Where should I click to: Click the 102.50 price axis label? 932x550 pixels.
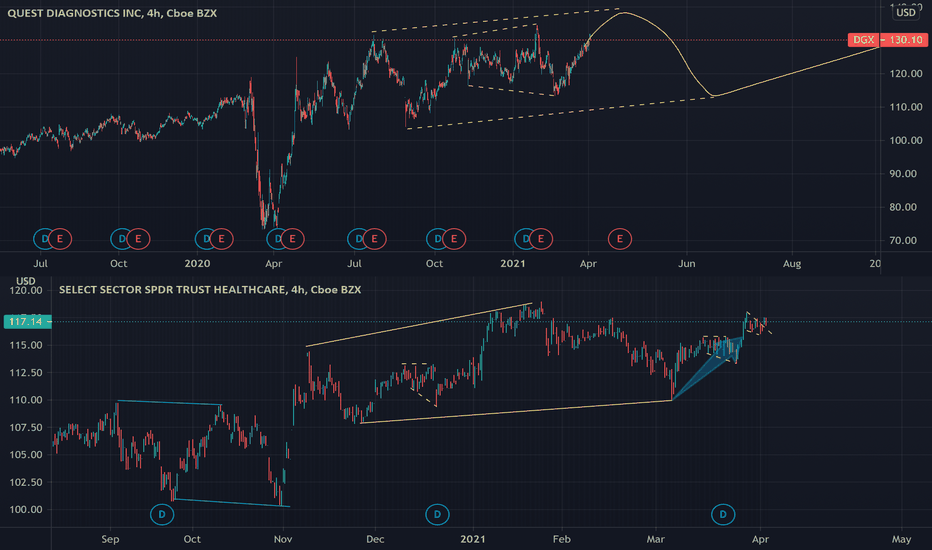(26, 482)
